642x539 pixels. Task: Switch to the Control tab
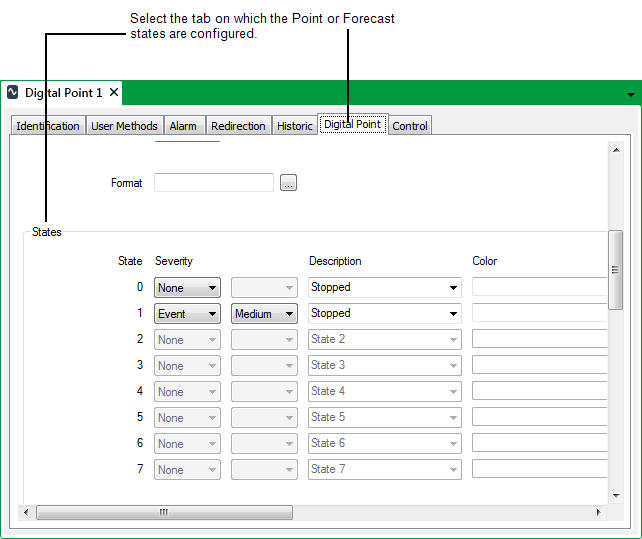pos(410,126)
